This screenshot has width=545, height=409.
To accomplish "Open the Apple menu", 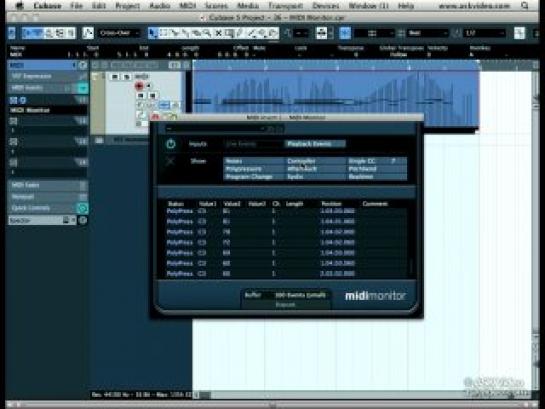I will (19, 6).
